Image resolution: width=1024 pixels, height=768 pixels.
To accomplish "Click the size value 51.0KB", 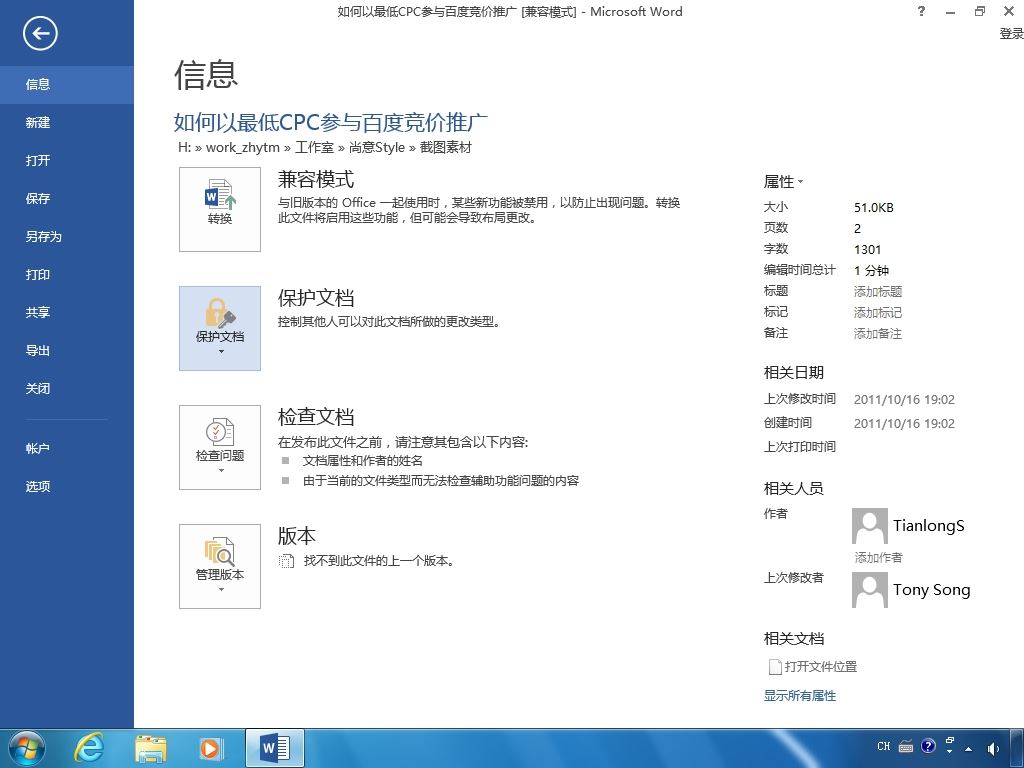I will (x=873, y=208).
